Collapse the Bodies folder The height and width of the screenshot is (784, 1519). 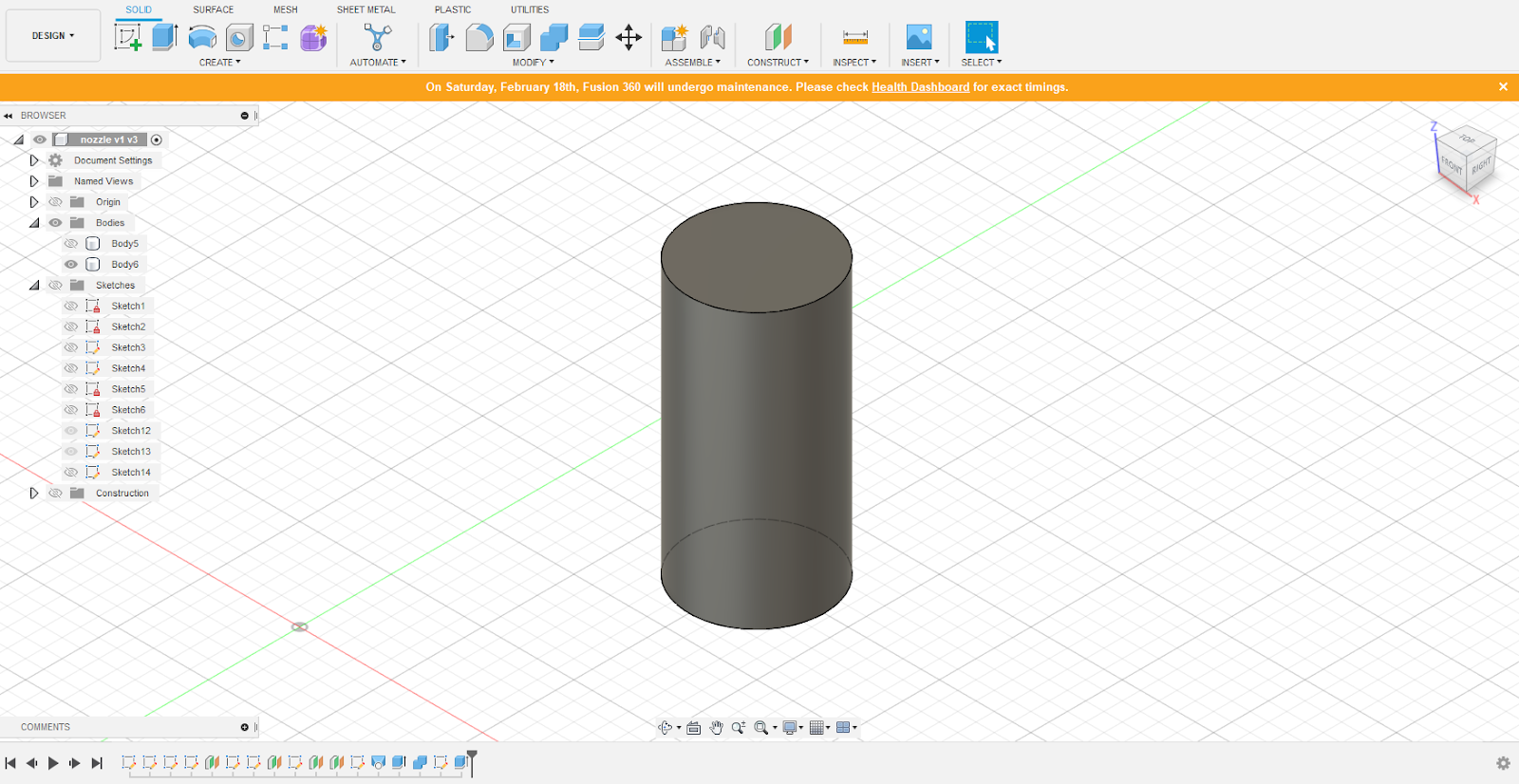[x=34, y=223]
